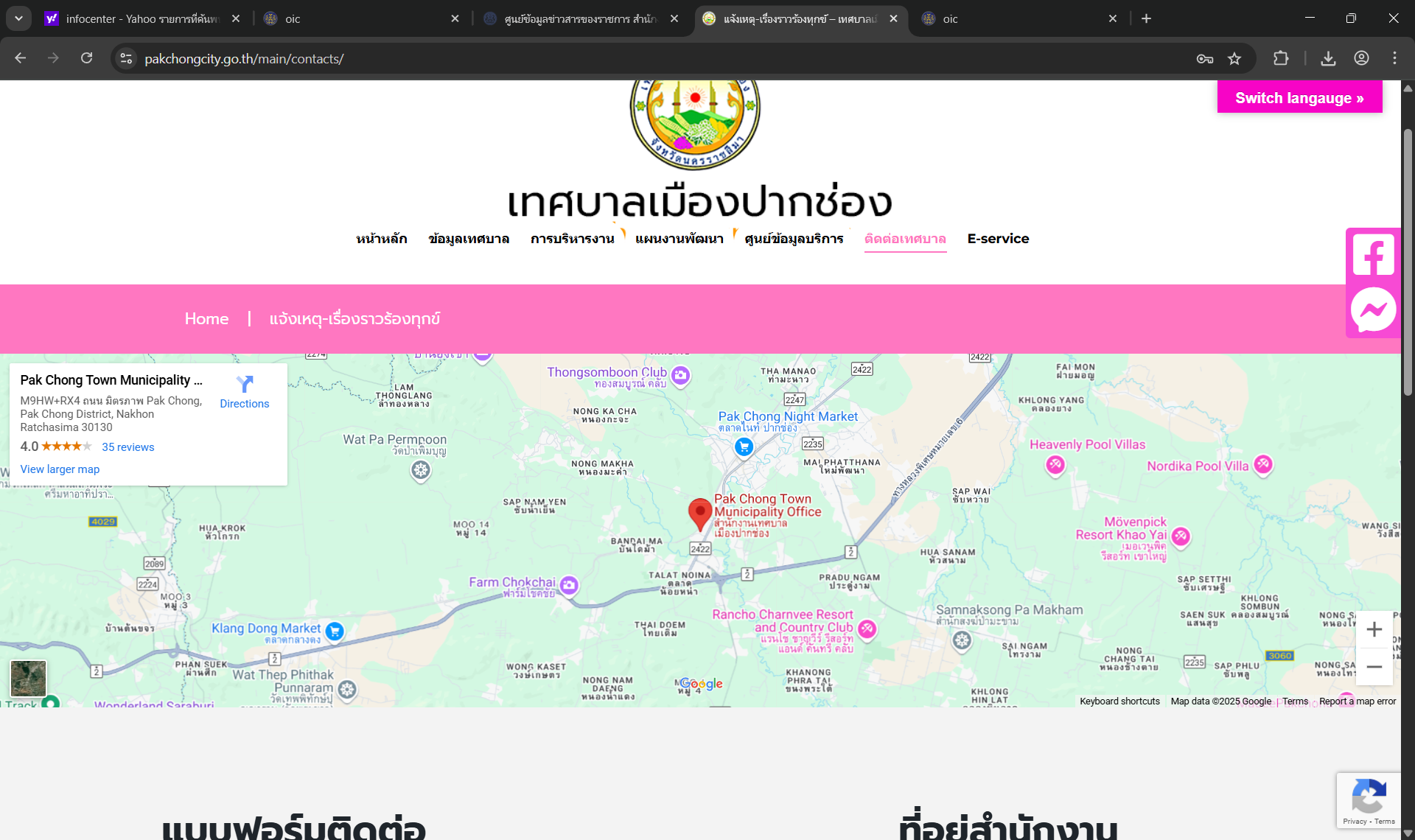Reload the page
Viewport: 1415px width, 840px height.
tap(86, 58)
